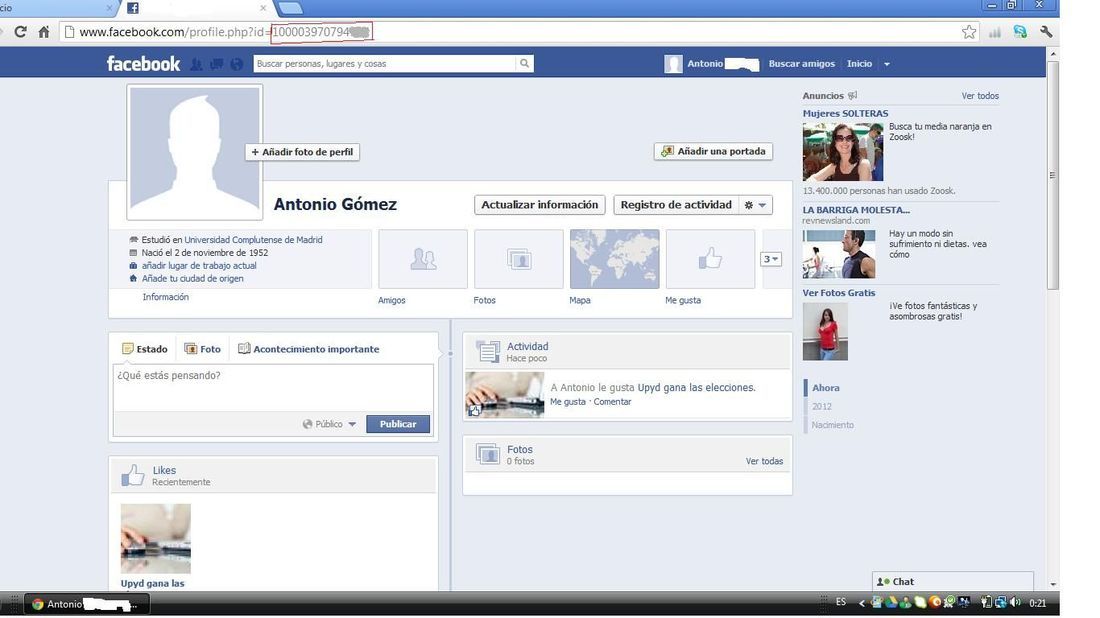Click the Facebook logo

143,64
